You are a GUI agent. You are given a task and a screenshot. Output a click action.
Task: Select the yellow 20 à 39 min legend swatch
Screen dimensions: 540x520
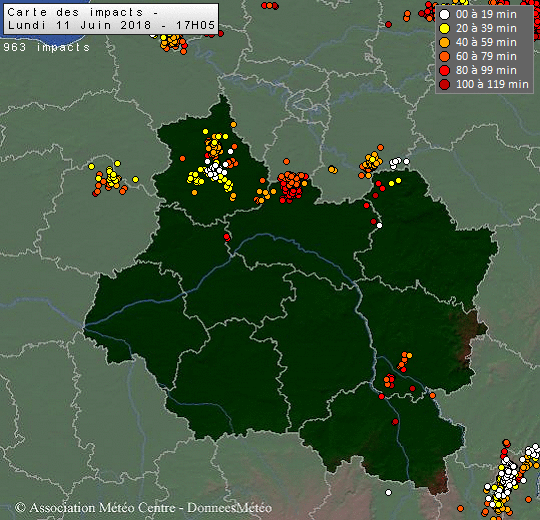click(x=445, y=29)
